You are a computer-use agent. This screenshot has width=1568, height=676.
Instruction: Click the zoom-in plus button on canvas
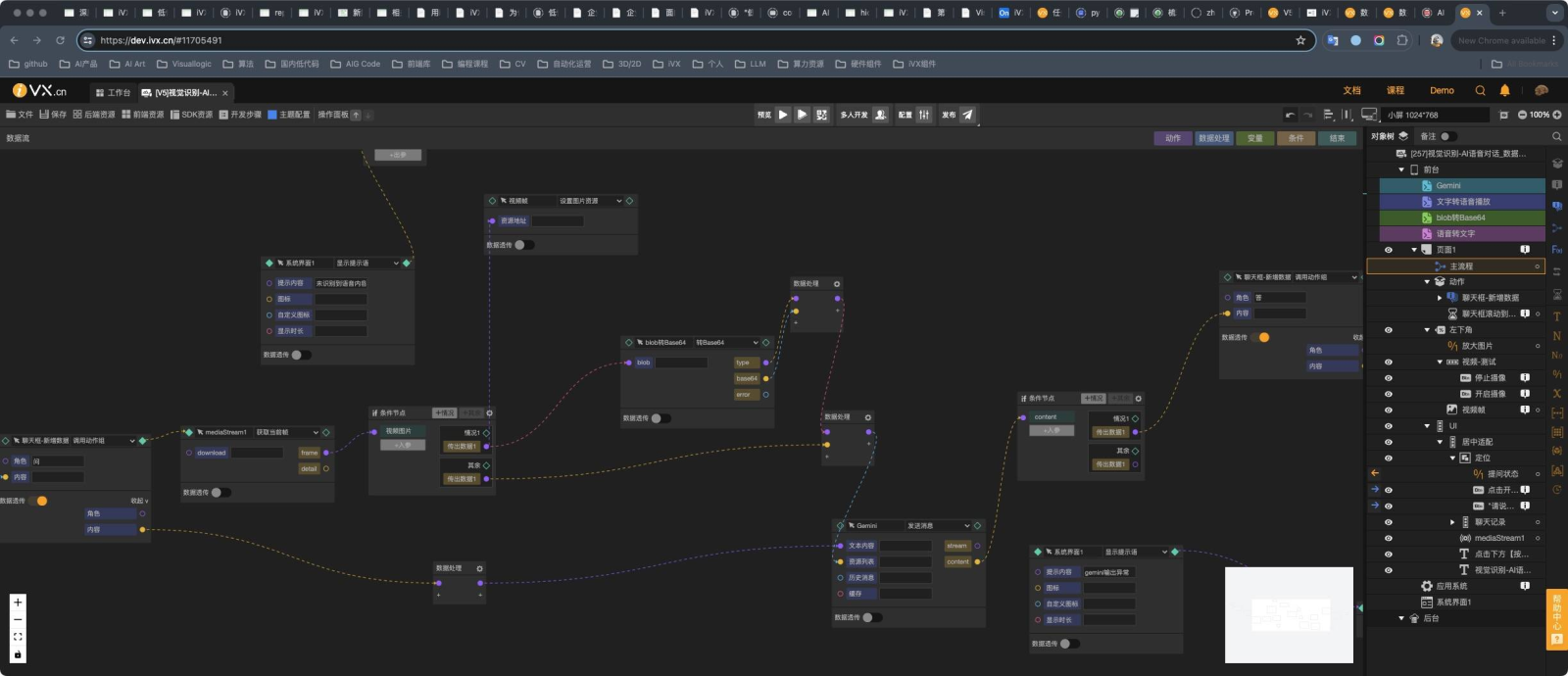click(18, 603)
